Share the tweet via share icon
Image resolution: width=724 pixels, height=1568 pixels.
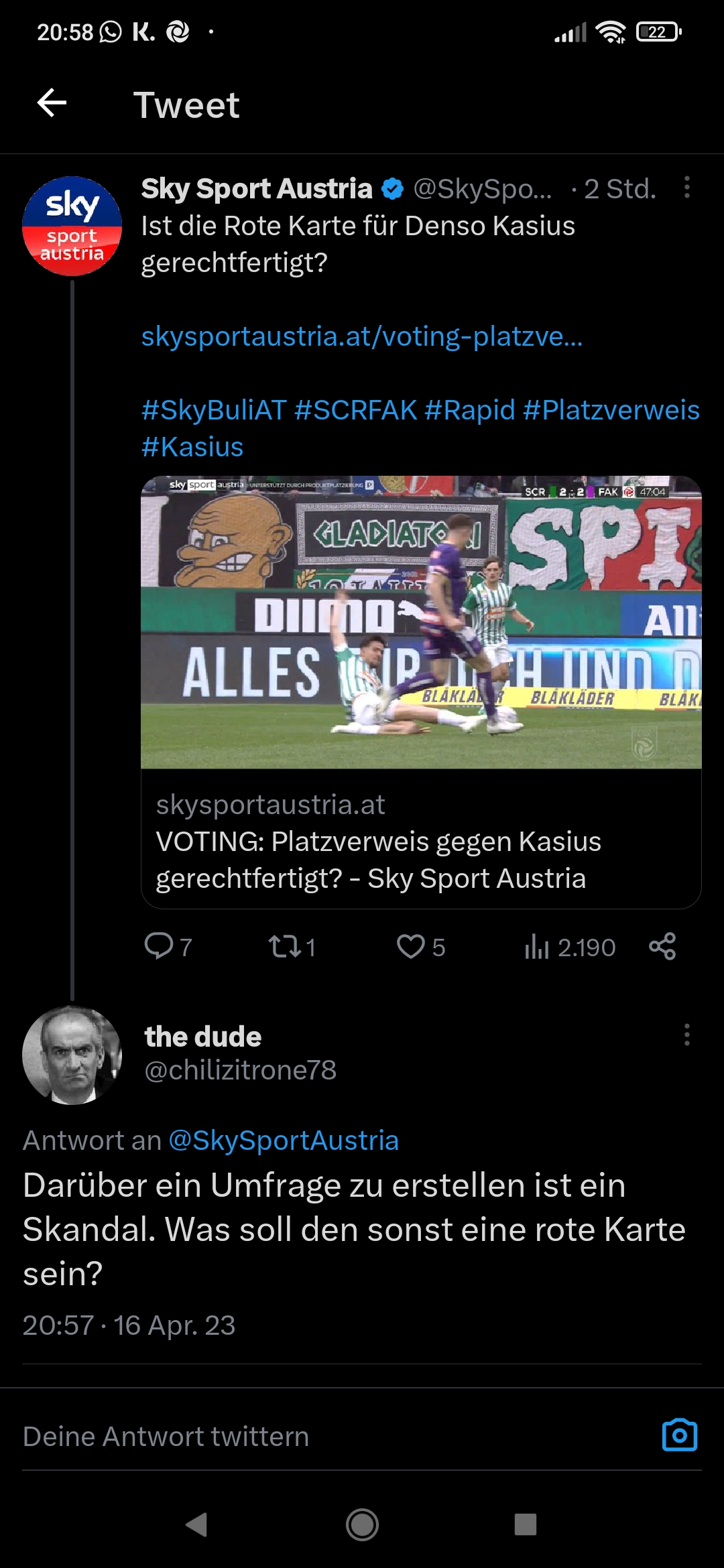coord(662,946)
